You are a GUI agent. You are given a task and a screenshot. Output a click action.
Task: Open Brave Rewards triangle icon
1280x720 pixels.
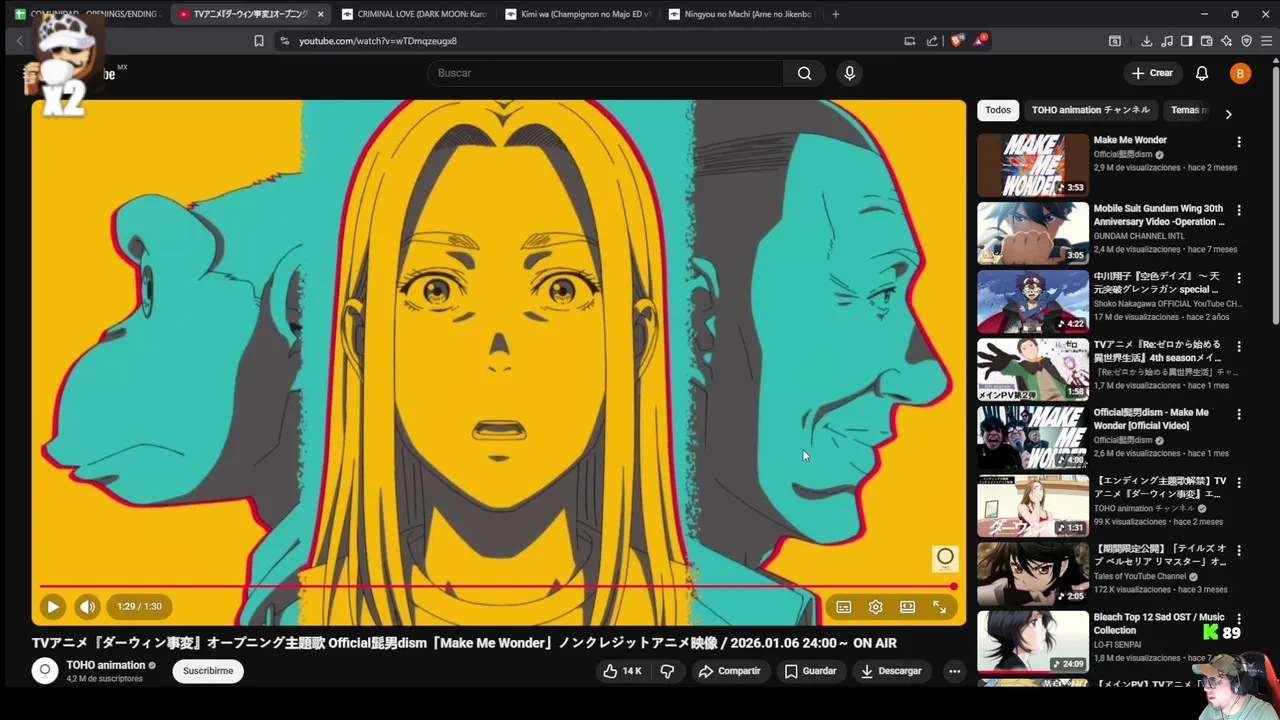(980, 41)
